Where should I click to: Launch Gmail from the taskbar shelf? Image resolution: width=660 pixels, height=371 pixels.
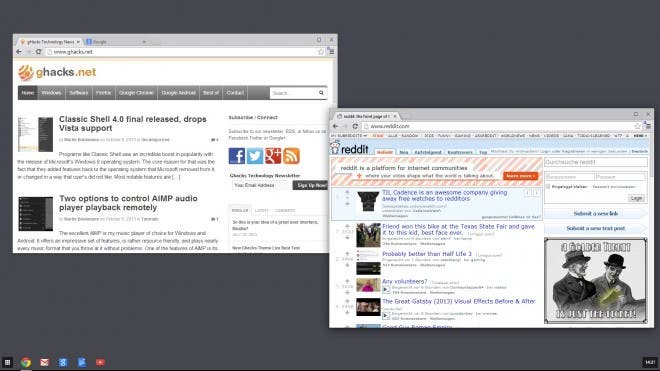(x=44, y=362)
